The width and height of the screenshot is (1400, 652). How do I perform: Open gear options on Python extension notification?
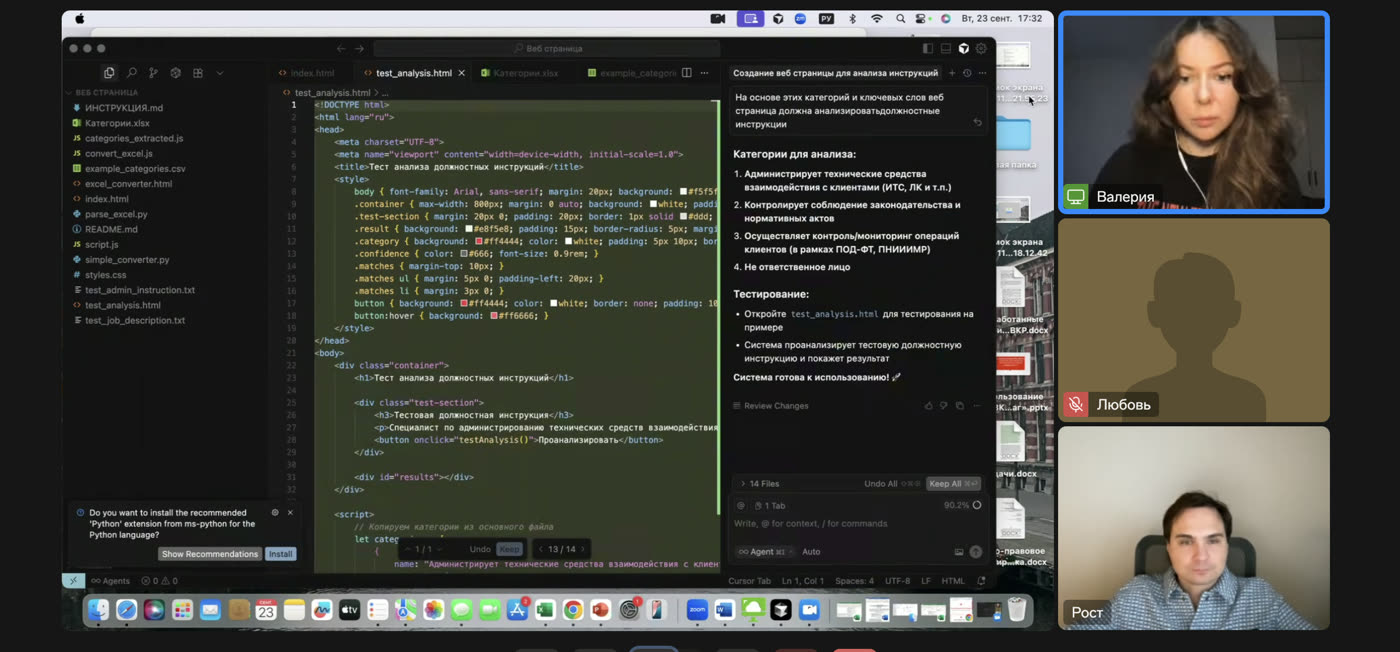(x=275, y=513)
